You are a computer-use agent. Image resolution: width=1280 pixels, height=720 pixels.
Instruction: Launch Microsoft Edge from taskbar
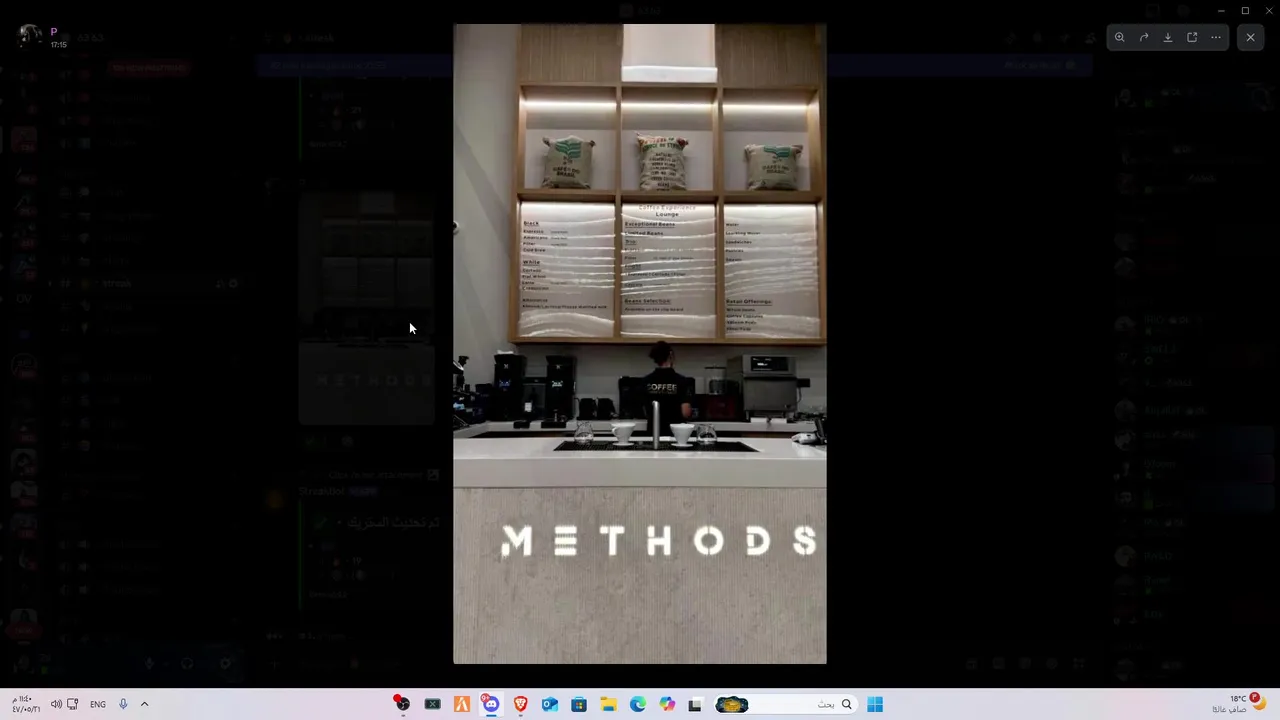638,704
